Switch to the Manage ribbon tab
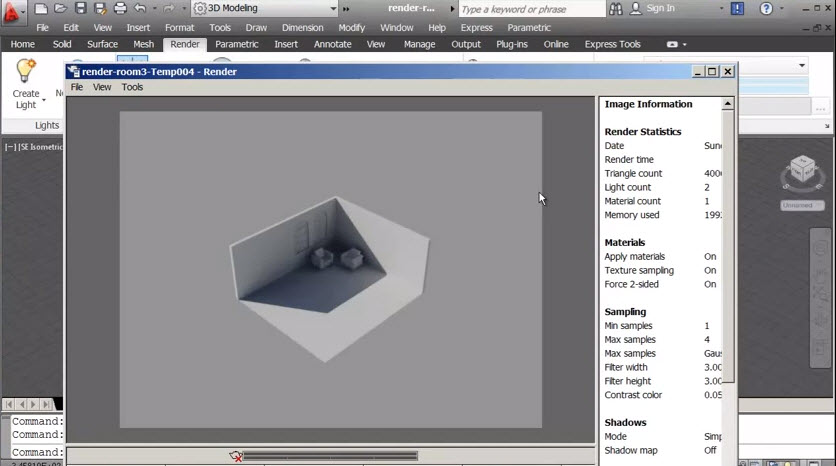Image resolution: width=836 pixels, height=466 pixels. coord(419,44)
